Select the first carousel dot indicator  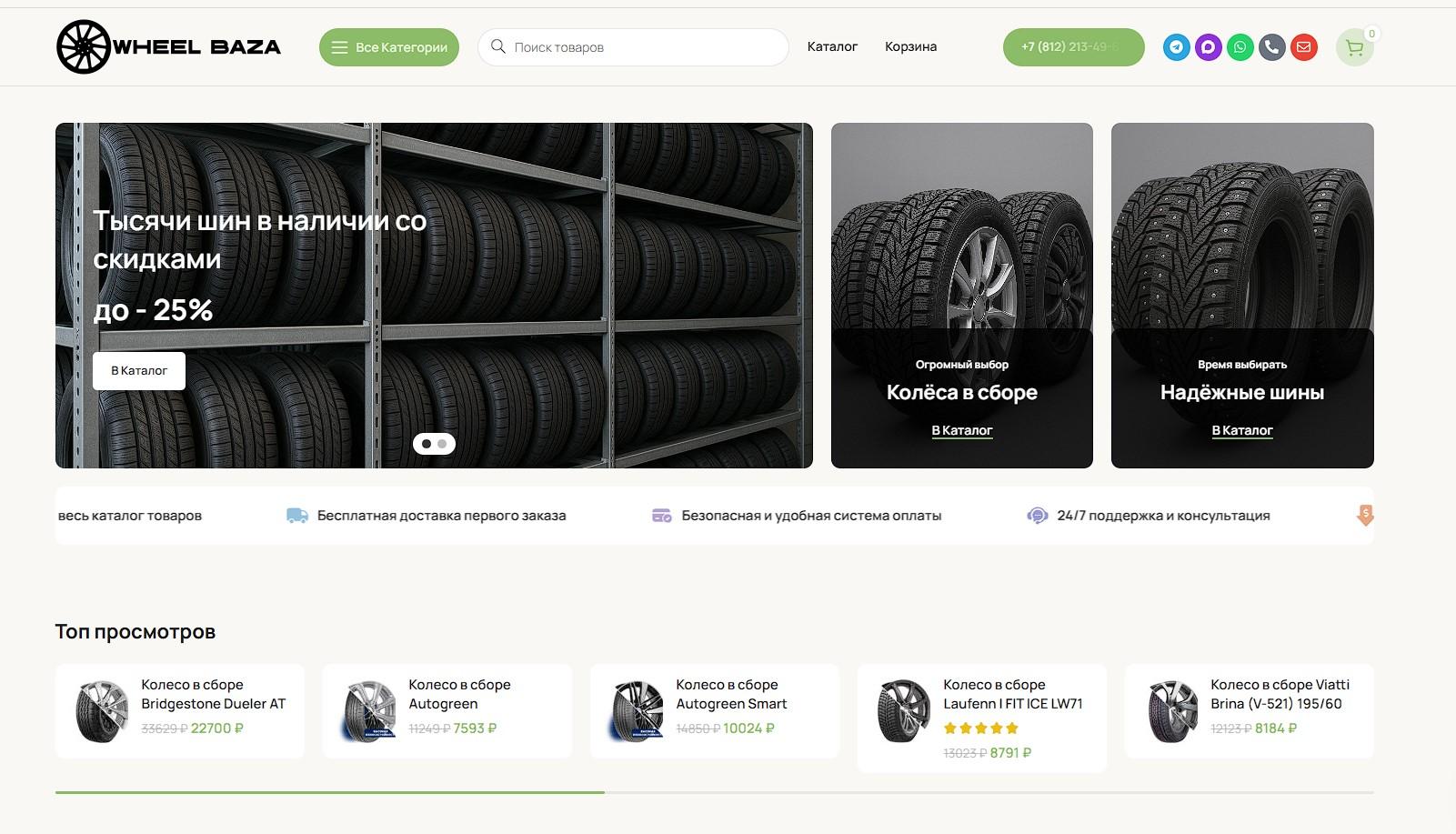tap(427, 443)
